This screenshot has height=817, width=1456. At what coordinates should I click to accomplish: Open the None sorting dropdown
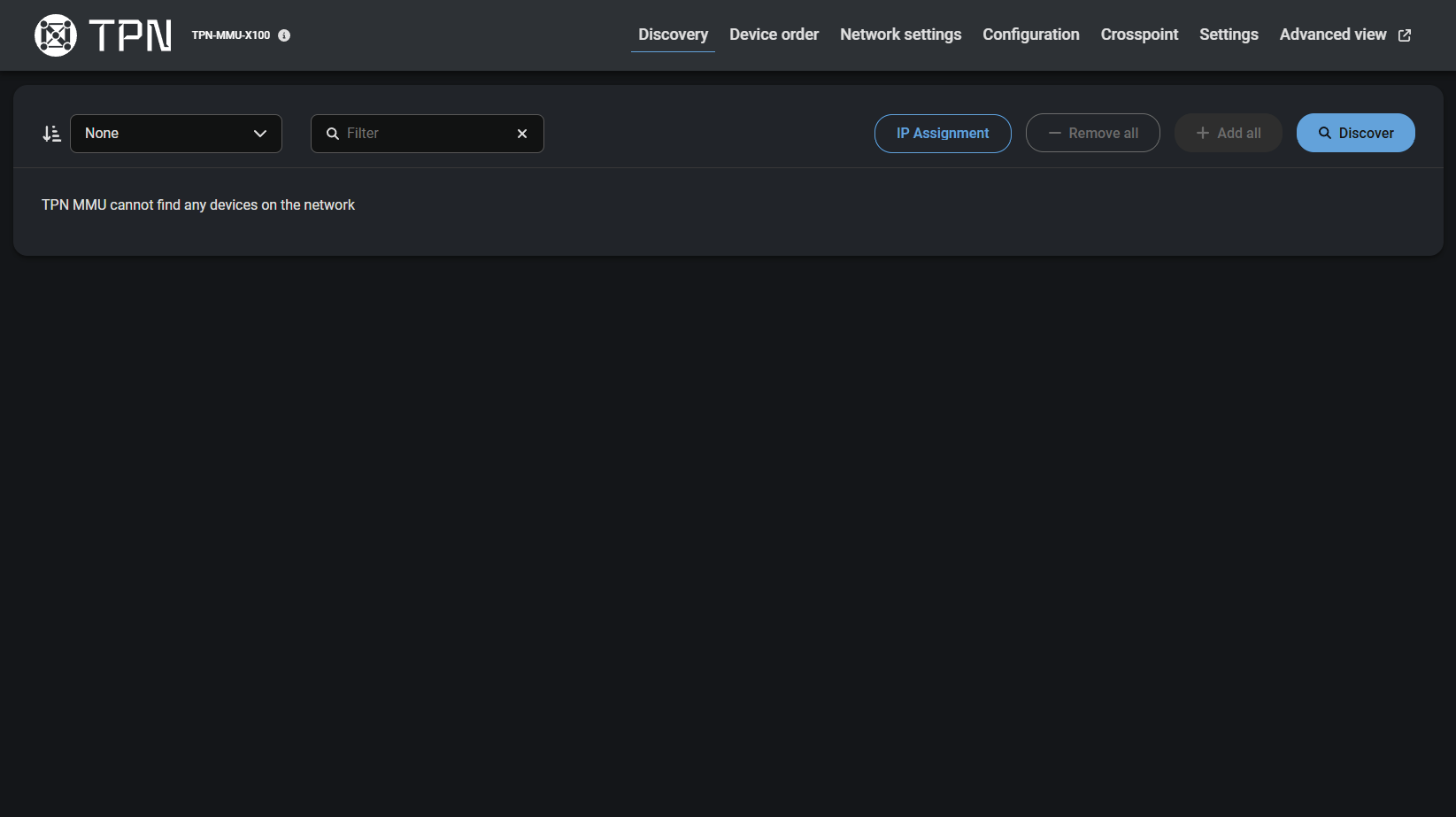pyautogui.click(x=176, y=134)
